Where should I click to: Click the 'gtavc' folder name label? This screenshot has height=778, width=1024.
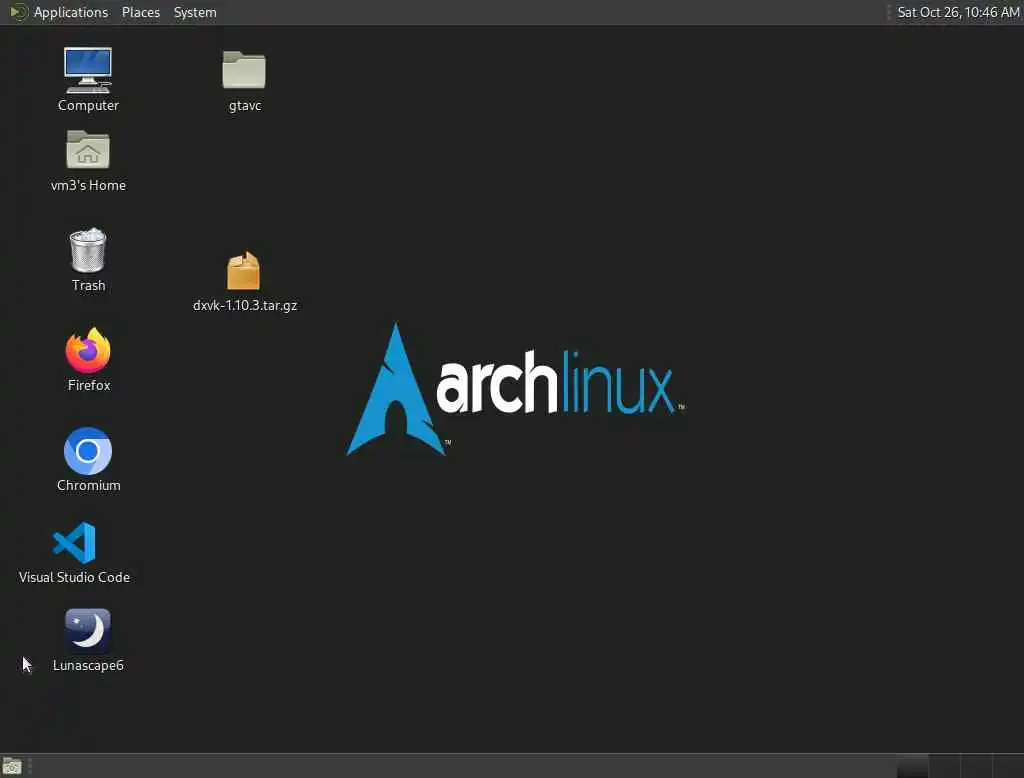point(245,106)
